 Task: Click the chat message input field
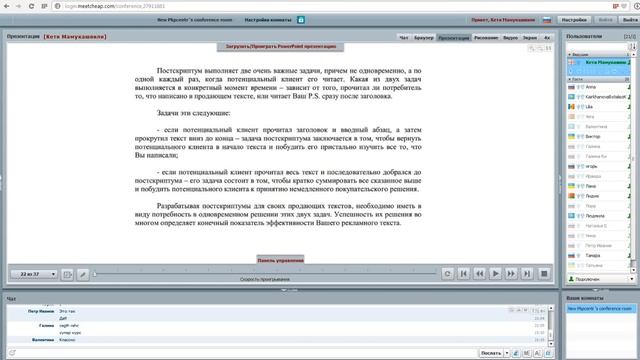pyautogui.click(x=247, y=353)
